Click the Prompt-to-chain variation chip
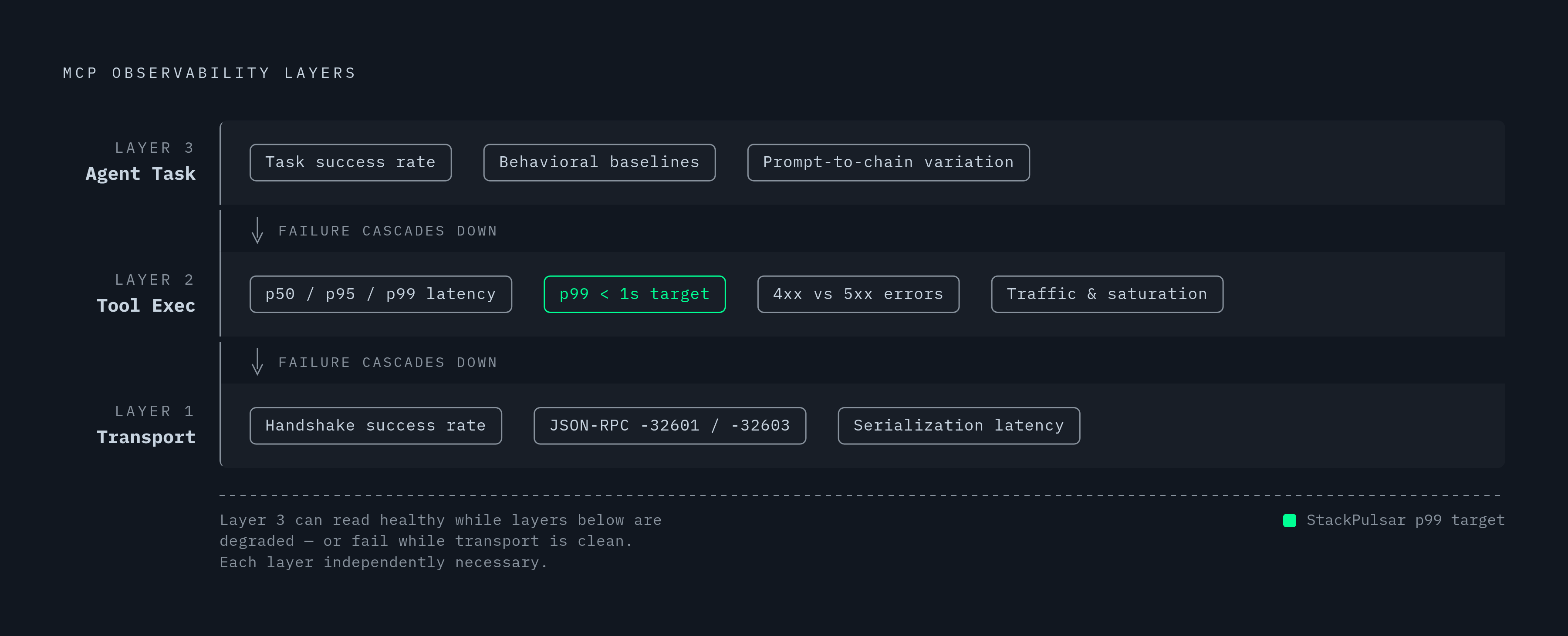 [x=888, y=162]
